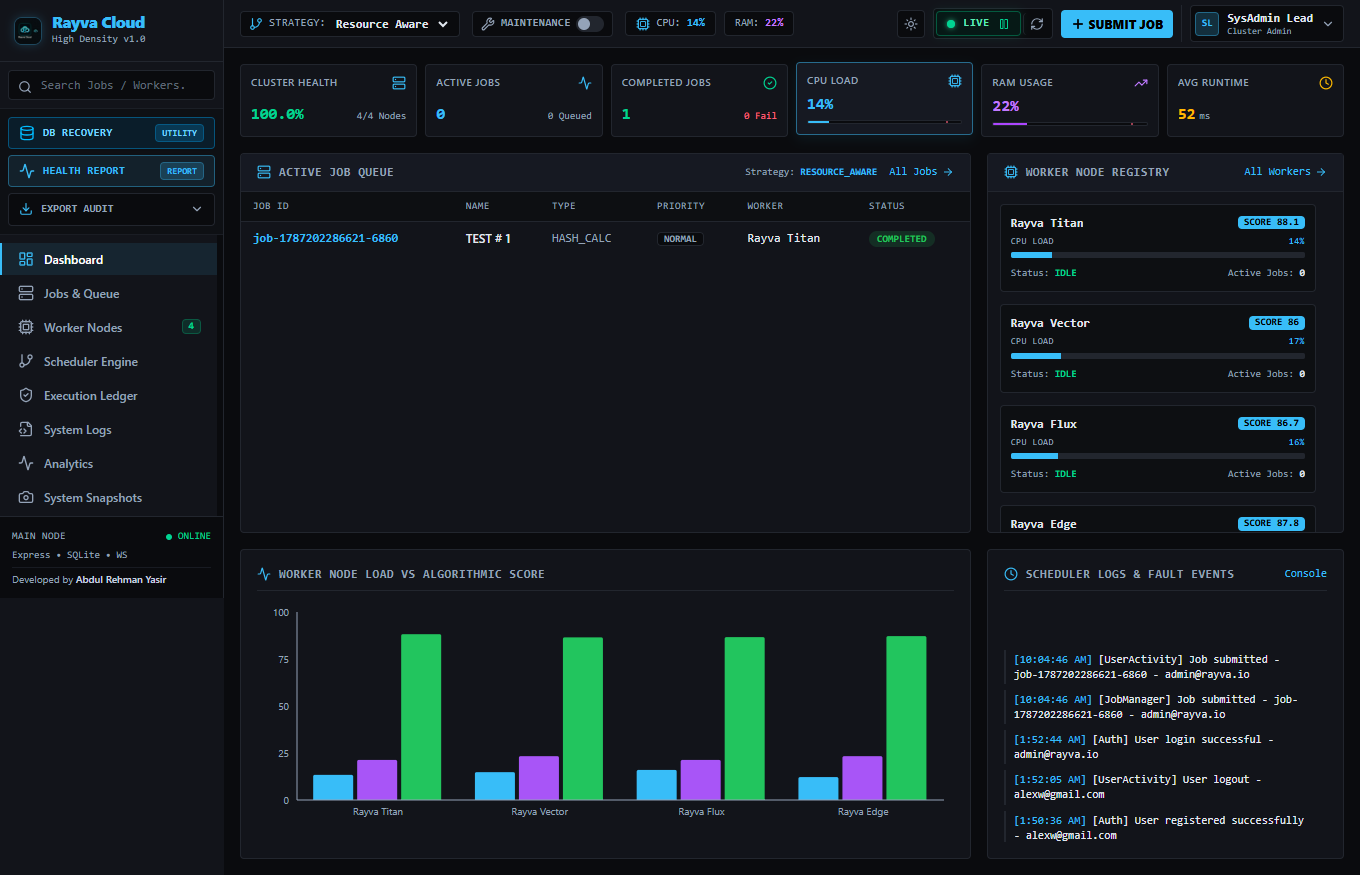This screenshot has width=1360, height=875.
Task: Click the download icon on Export Audit
Action: 27,209
